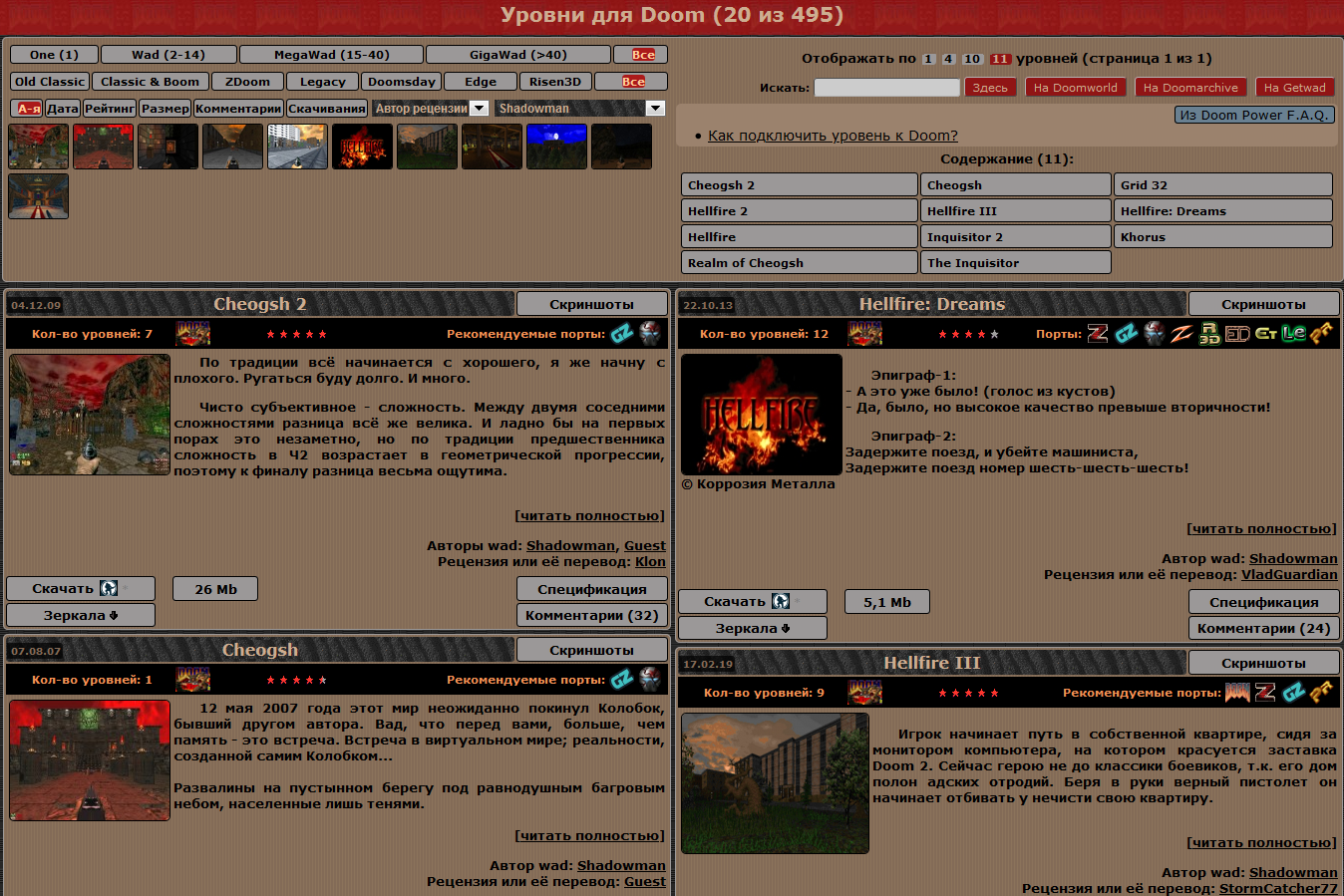1344x896 pixels.
Task: Click skull port icon in Cheogsh 2 card
Action: (x=650, y=333)
